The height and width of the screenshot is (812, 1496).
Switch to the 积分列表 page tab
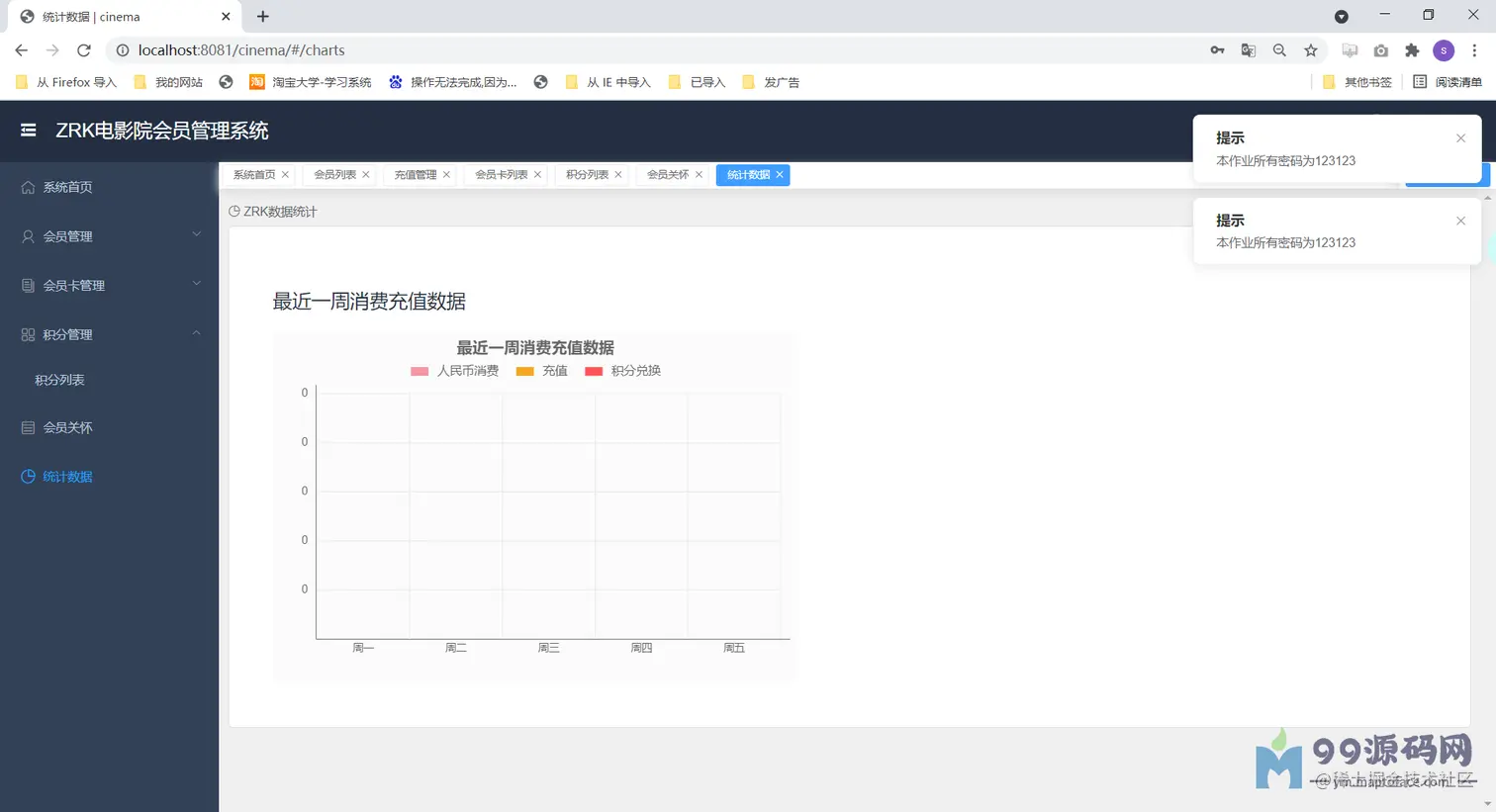tap(587, 175)
